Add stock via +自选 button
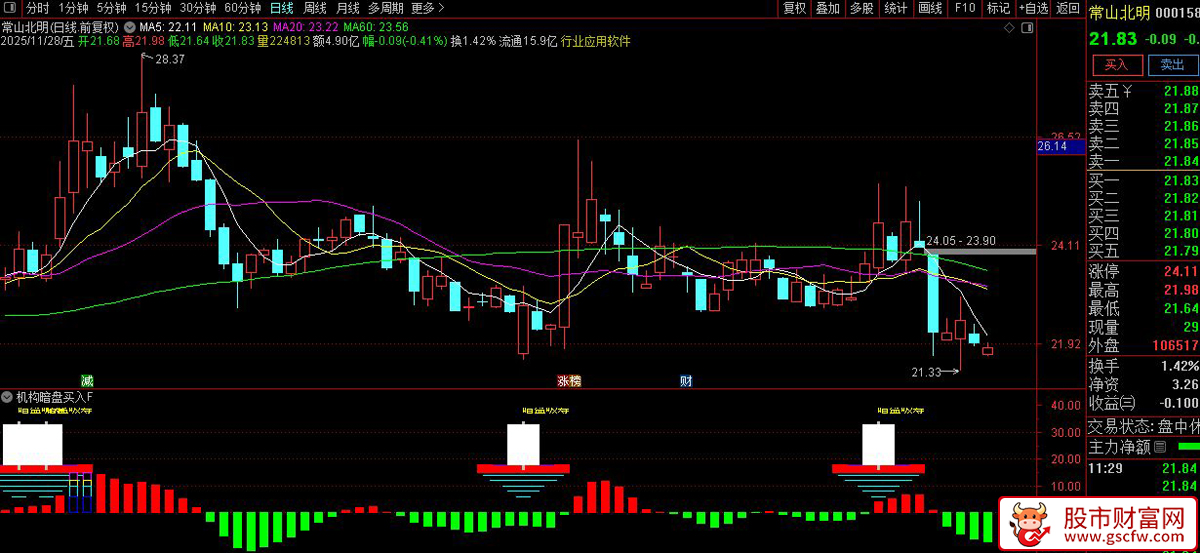This screenshot has height=553, width=1200. [x=1034, y=8]
